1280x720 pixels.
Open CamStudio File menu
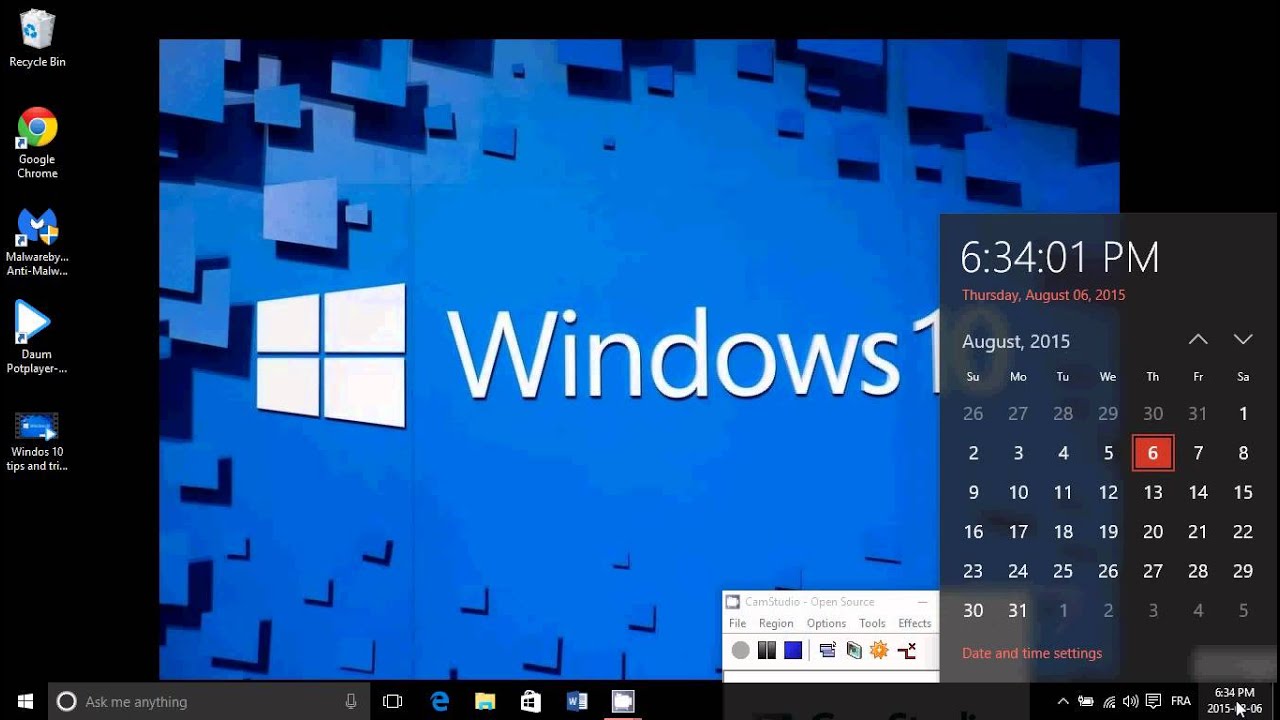tap(737, 623)
